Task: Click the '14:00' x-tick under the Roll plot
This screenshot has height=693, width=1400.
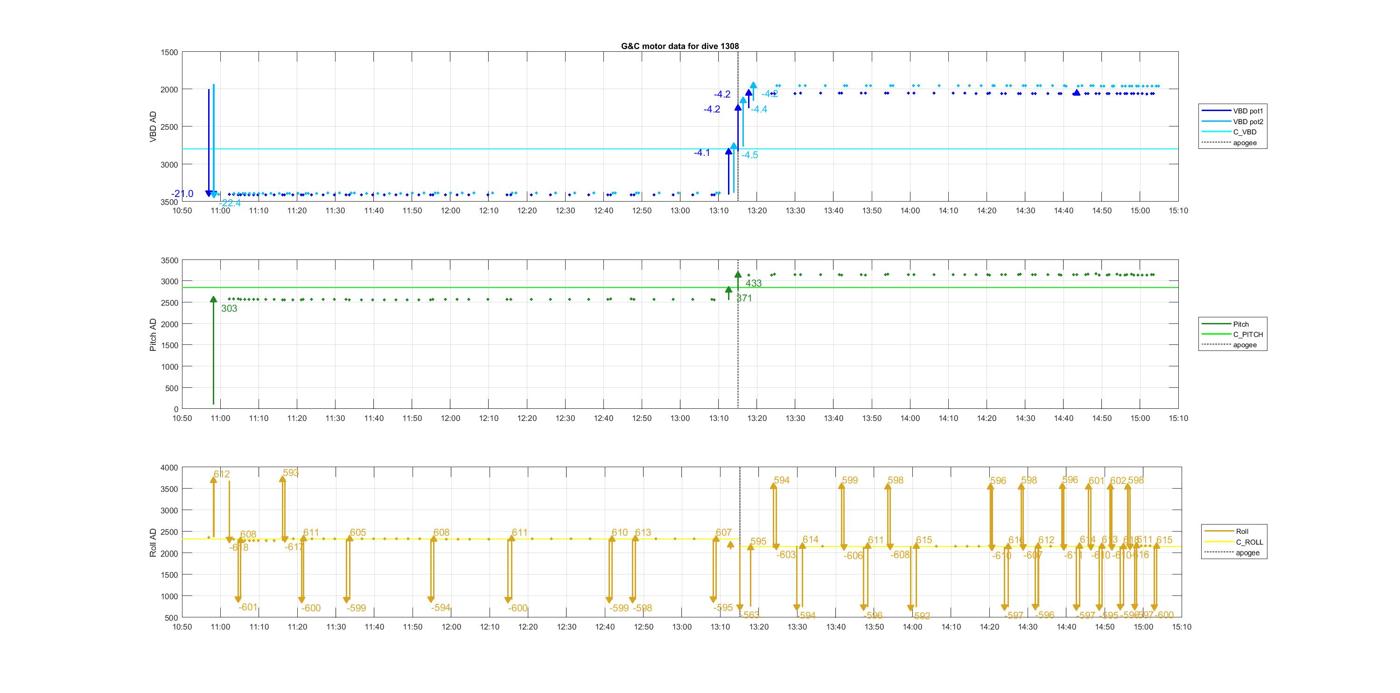Action: coord(912,627)
